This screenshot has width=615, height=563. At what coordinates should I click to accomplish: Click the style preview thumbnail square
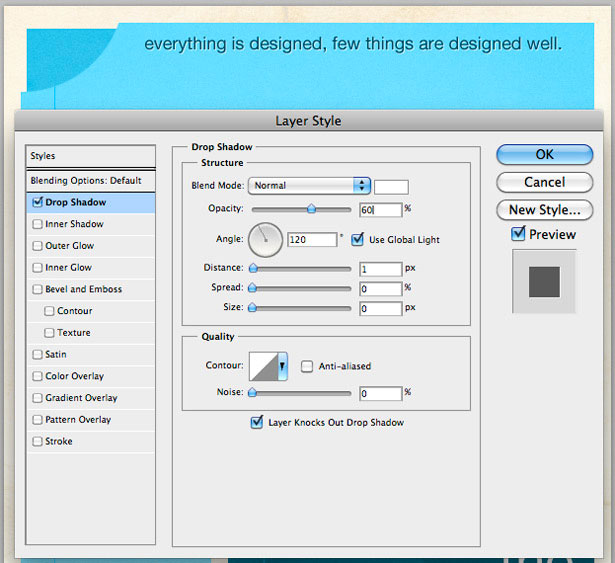click(x=544, y=282)
